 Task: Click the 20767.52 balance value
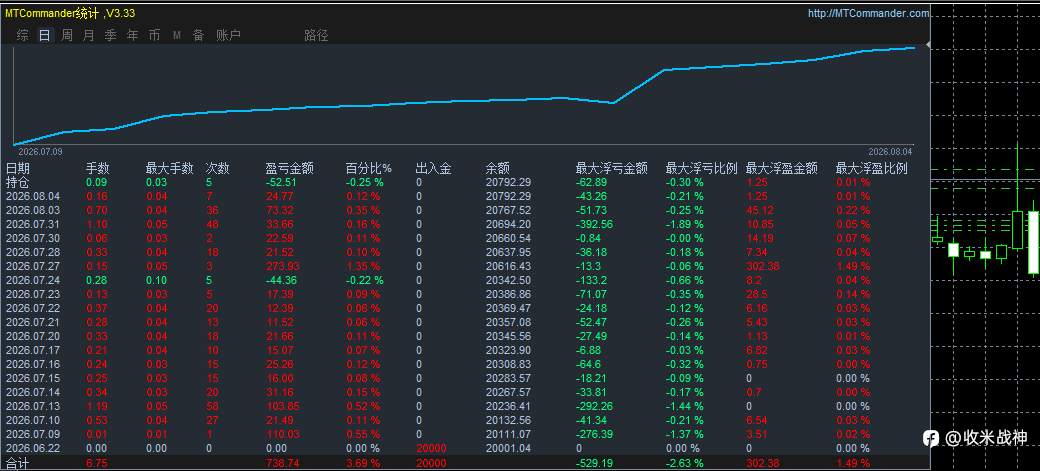click(509, 210)
